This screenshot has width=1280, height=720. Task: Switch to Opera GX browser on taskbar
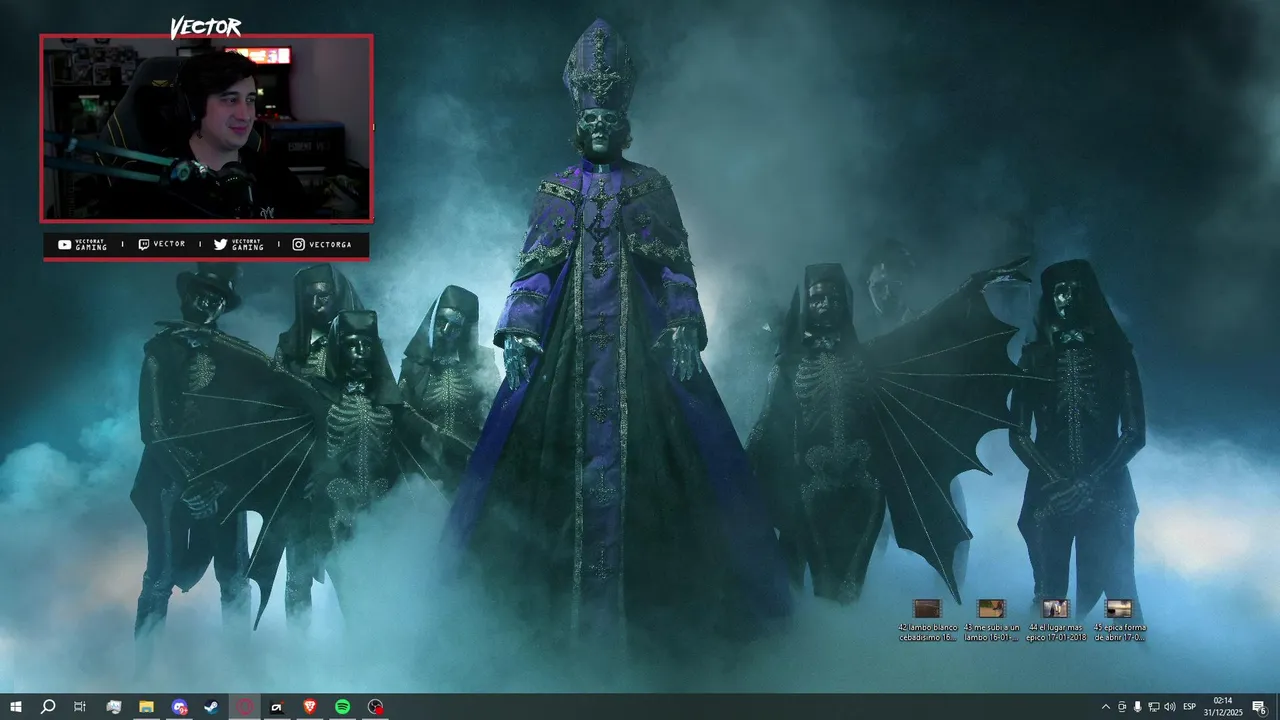coord(244,707)
